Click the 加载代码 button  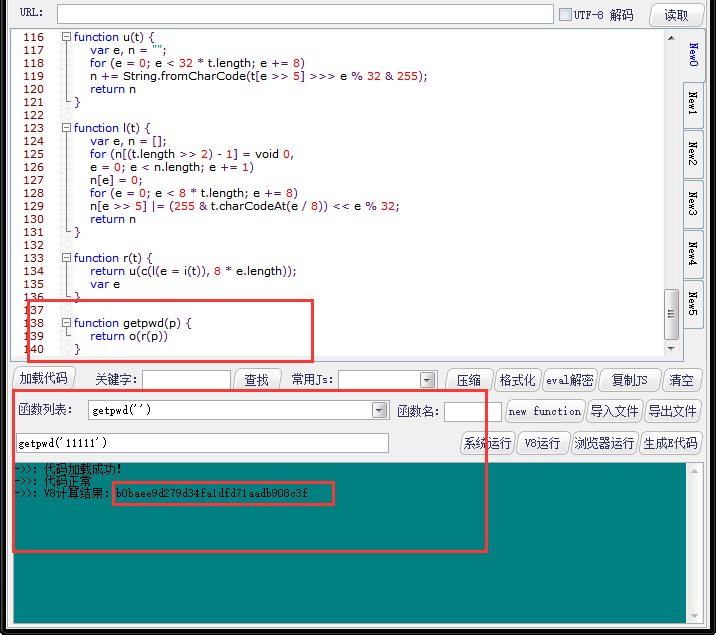pyautogui.click(x=44, y=378)
